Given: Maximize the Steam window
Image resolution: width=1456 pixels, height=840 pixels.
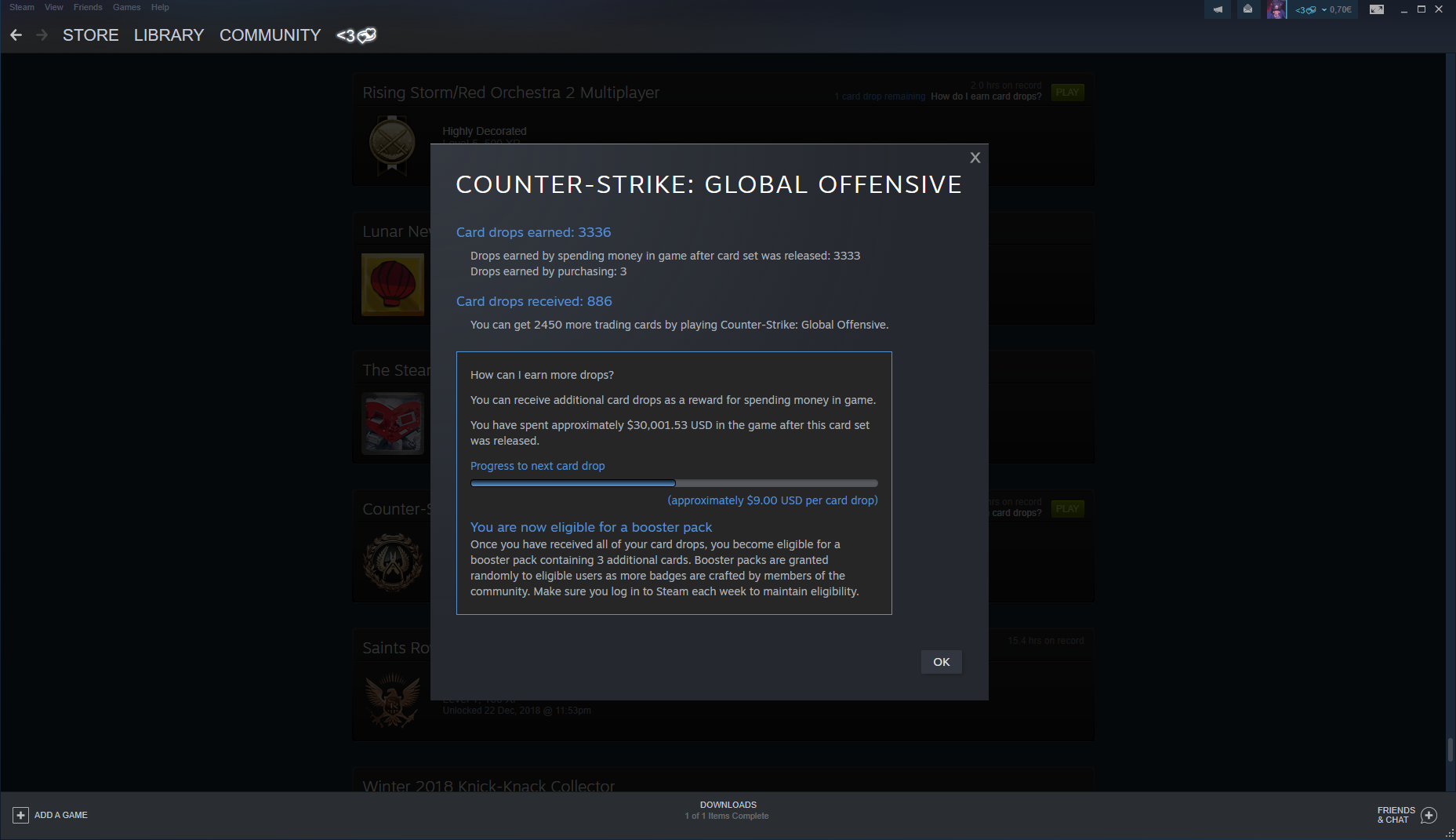Looking at the screenshot, I should pyautogui.click(x=1421, y=9).
